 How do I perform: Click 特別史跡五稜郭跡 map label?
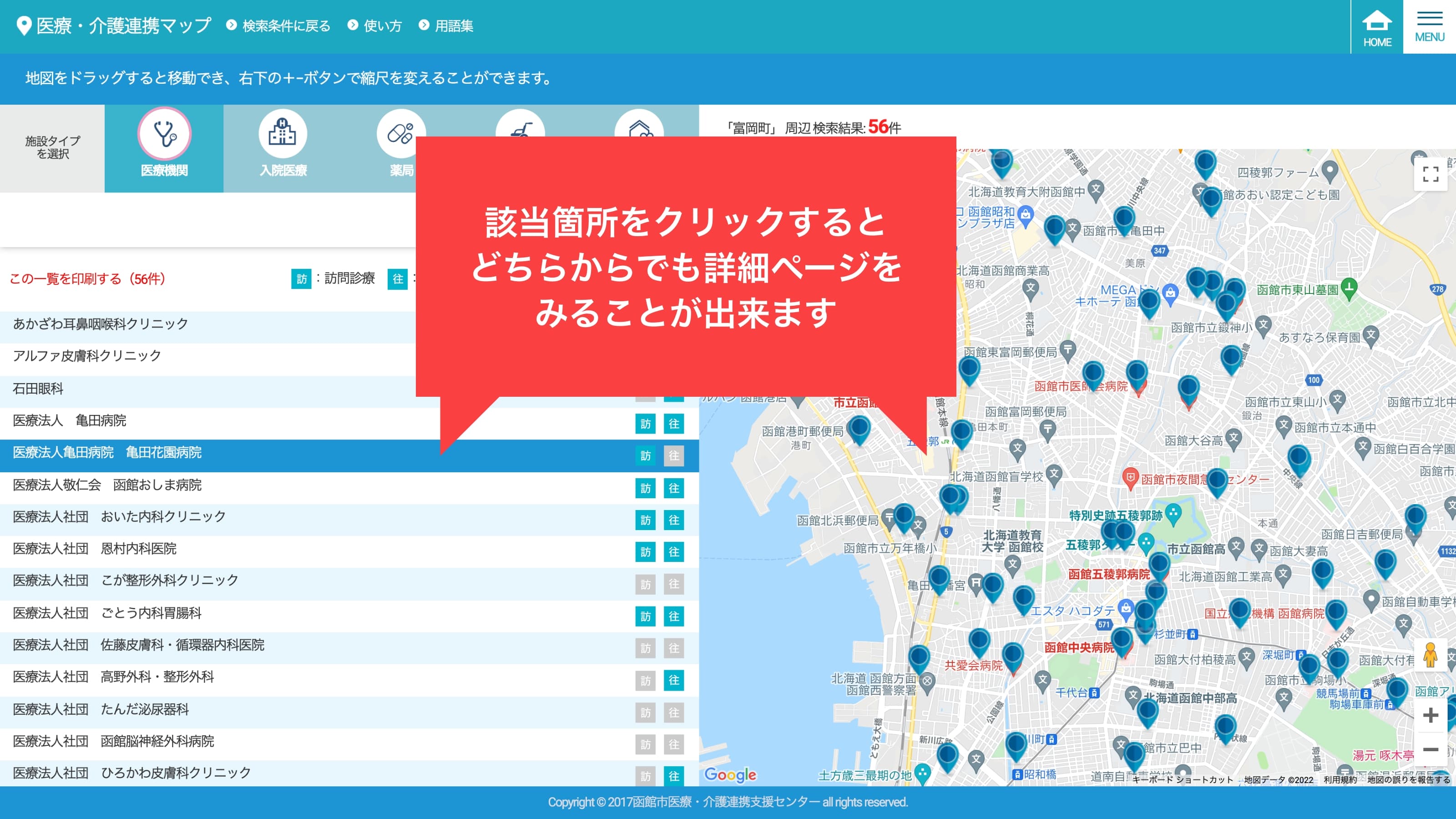[x=1116, y=516]
